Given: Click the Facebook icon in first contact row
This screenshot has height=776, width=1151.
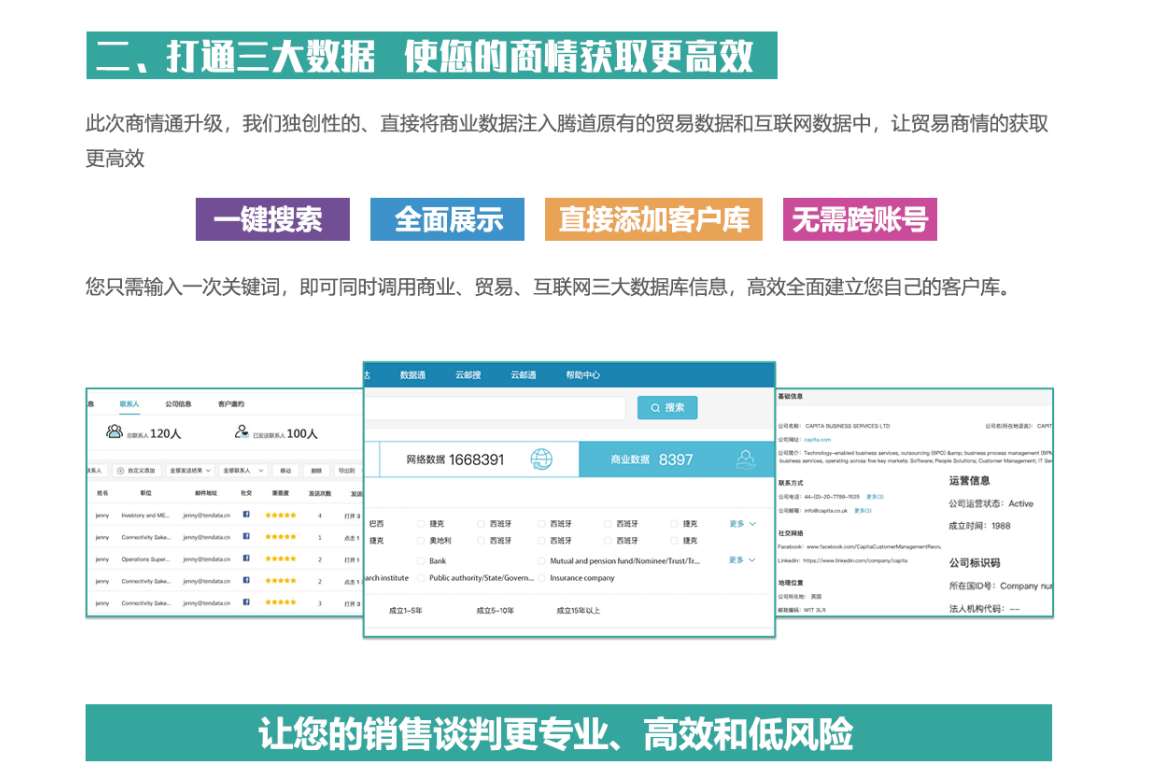Looking at the screenshot, I should click(246, 515).
